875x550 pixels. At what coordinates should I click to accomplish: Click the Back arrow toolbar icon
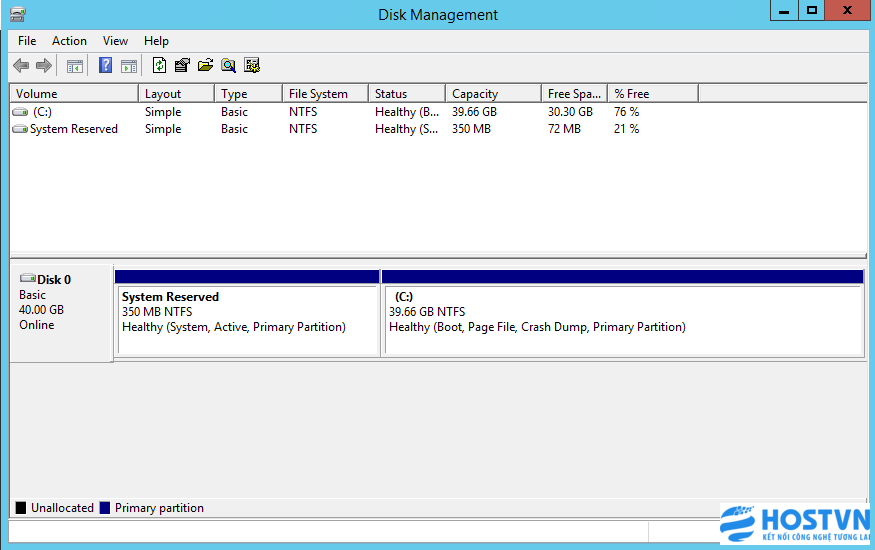(21, 66)
